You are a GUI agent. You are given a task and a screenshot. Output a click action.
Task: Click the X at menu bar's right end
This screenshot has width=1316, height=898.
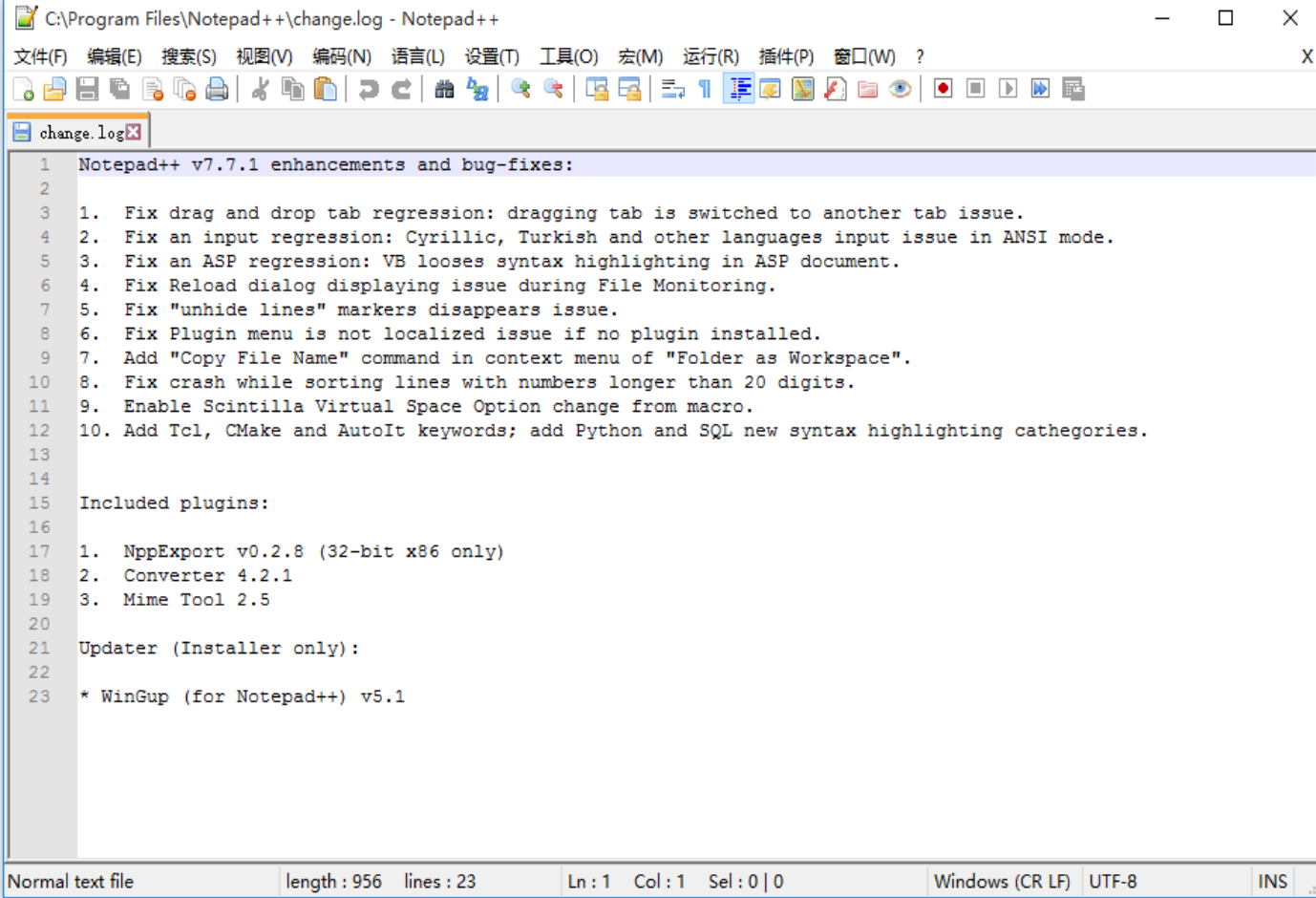(1306, 57)
